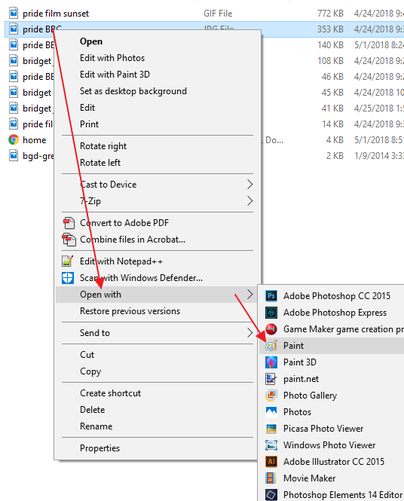Select Rotate right
This screenshot has width=404, height=501.
(x=103, y=146)
